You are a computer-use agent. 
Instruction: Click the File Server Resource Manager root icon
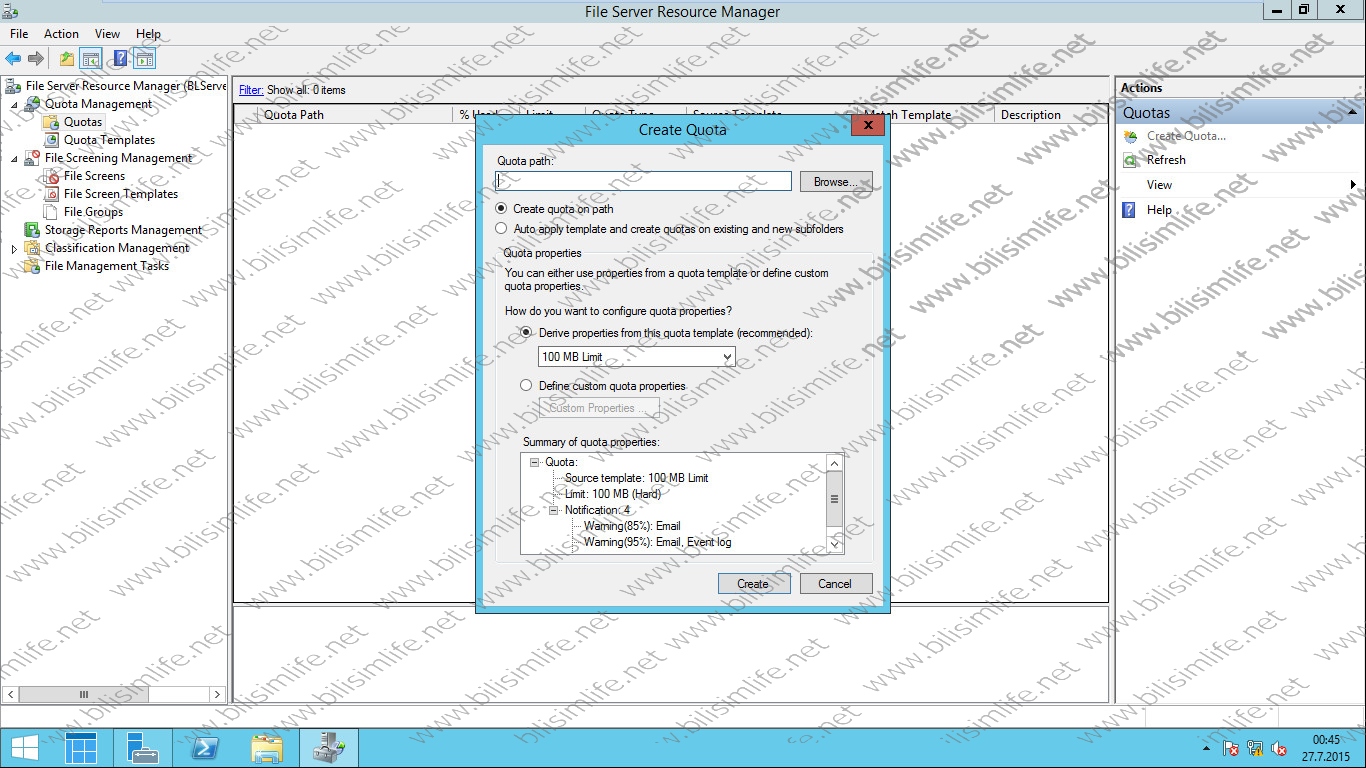[13, 86]
